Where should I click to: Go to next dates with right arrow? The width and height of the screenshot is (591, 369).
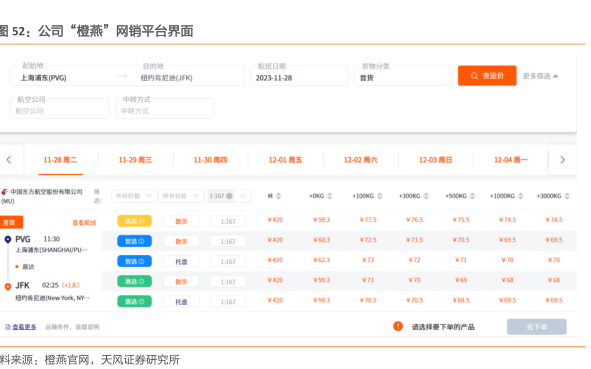(562, 160)
